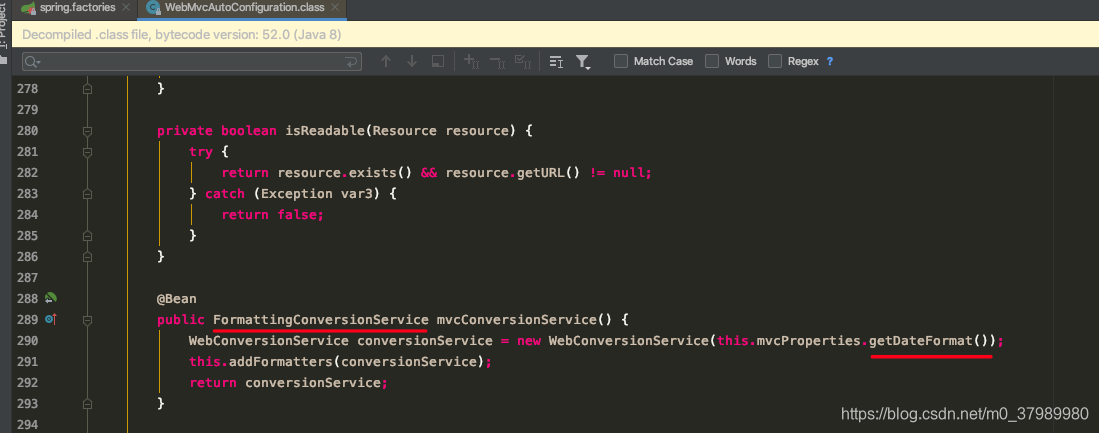The width and height of the screenshot is (1099, 433).
Task: Add selection for next occurrence icon
Action: tap(471, 62)
